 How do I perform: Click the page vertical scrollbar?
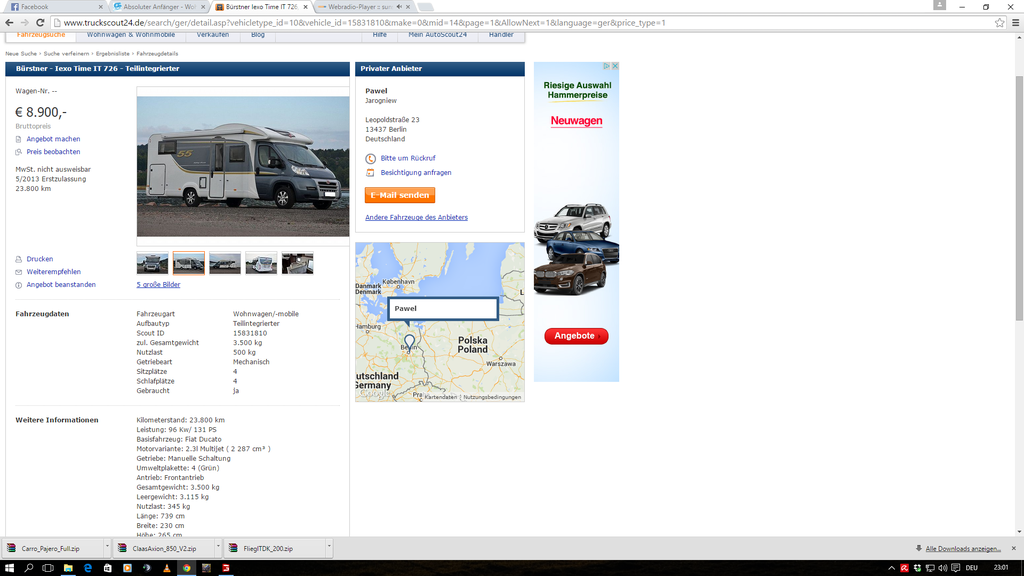1018,200
